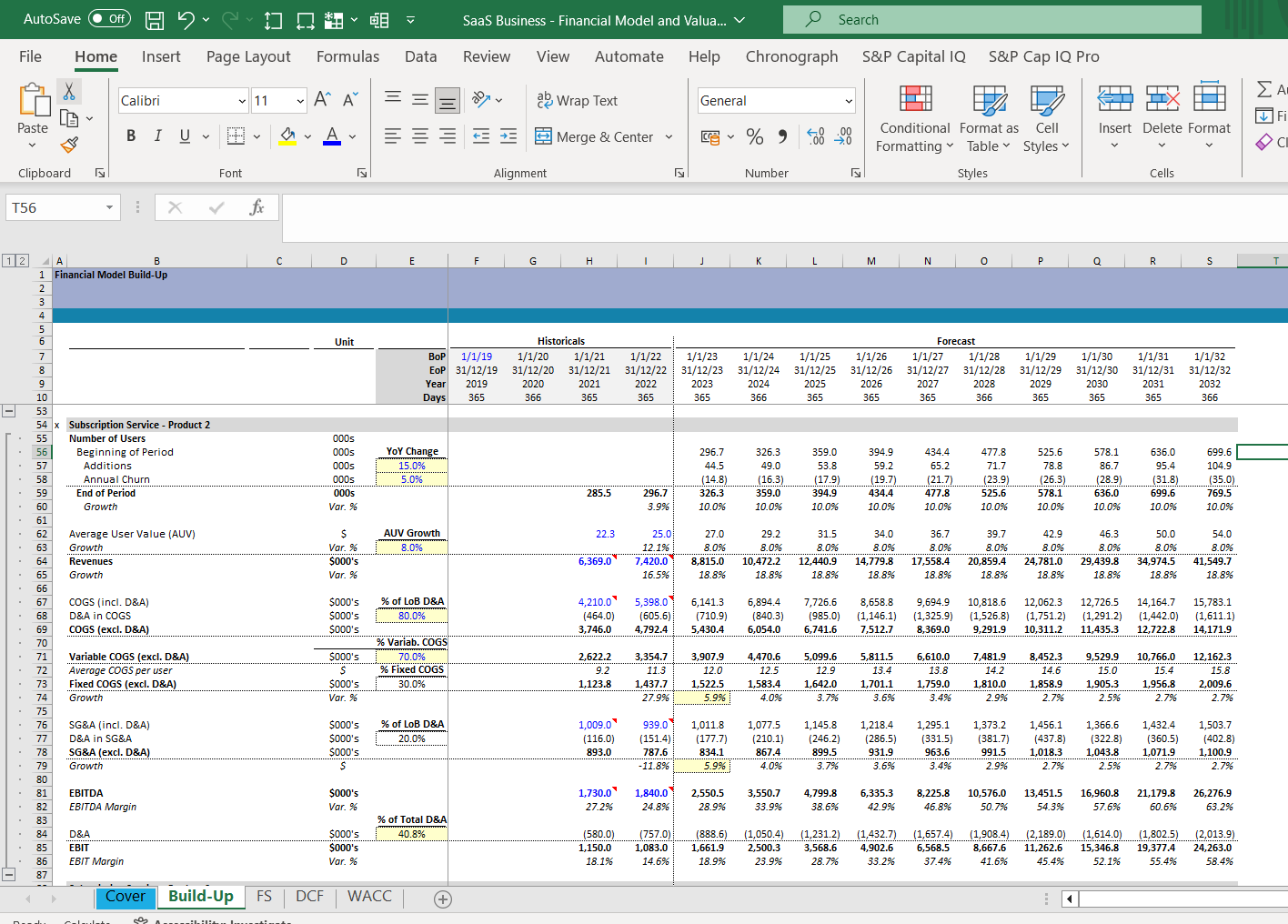Screen dimensions: 1288x924
Task: Click the Wrap Text button
Action: coord(577,101)
